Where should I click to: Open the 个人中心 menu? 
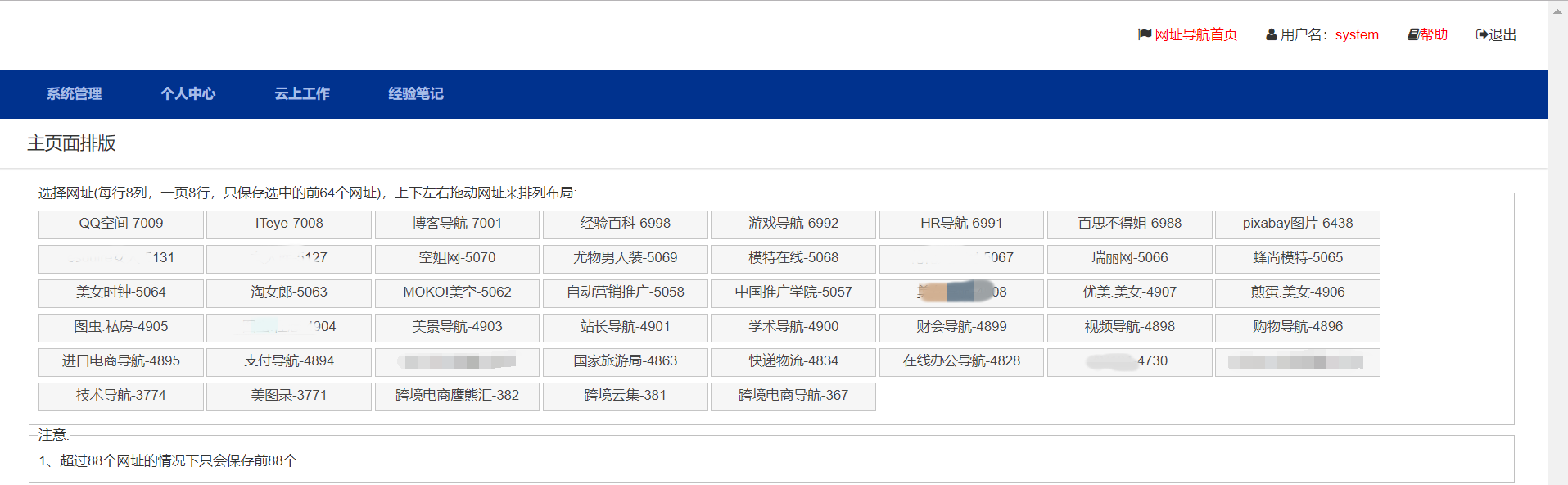188,93
